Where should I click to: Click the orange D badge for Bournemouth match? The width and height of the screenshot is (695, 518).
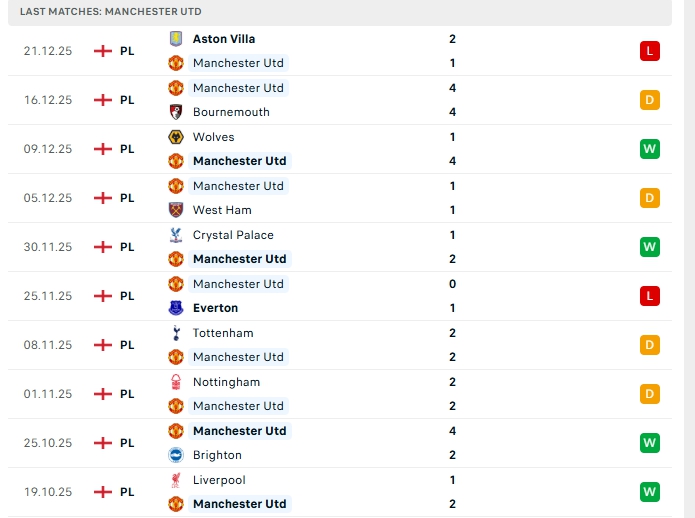650,100
